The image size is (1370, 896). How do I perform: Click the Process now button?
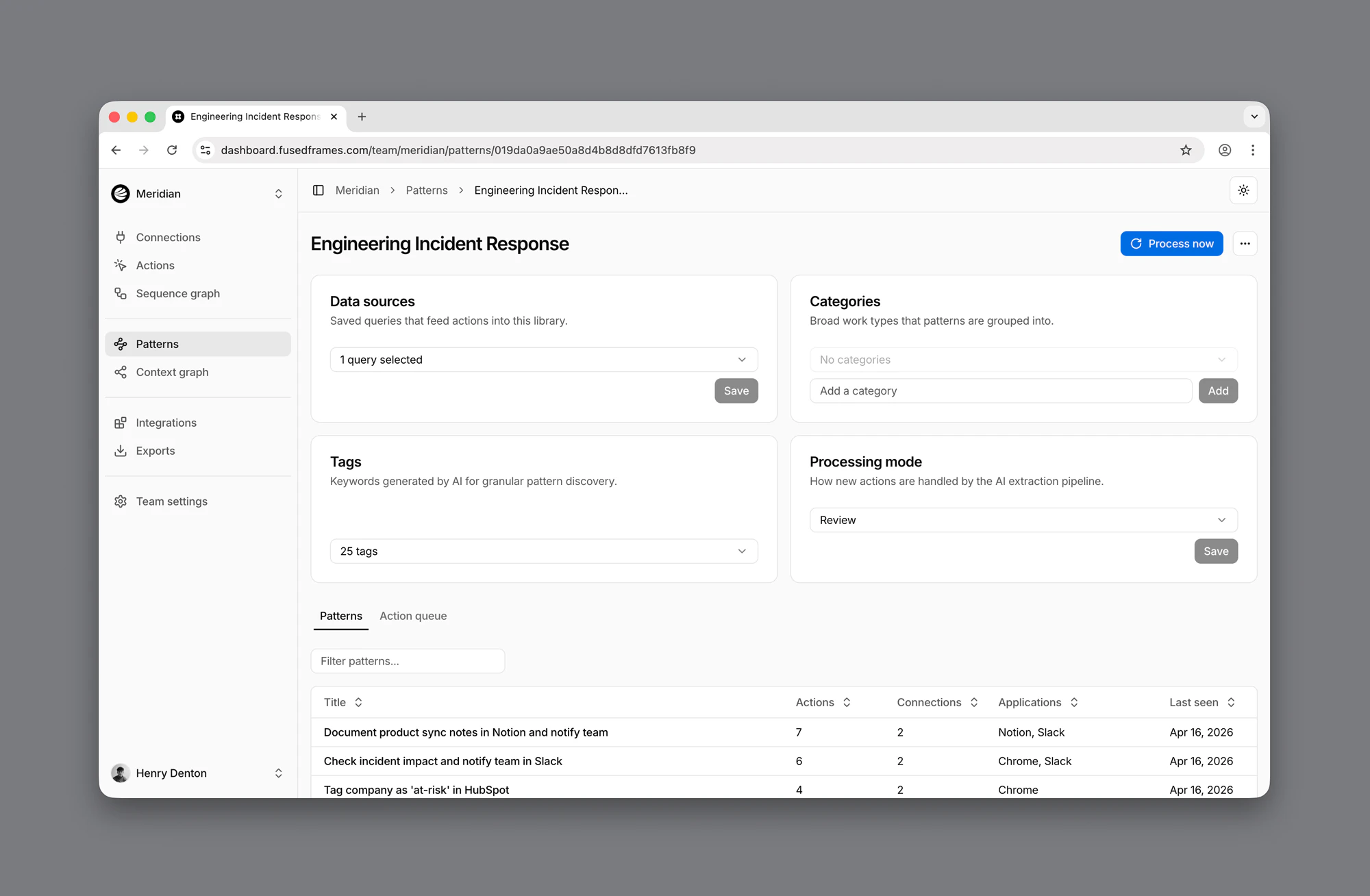1171,244
